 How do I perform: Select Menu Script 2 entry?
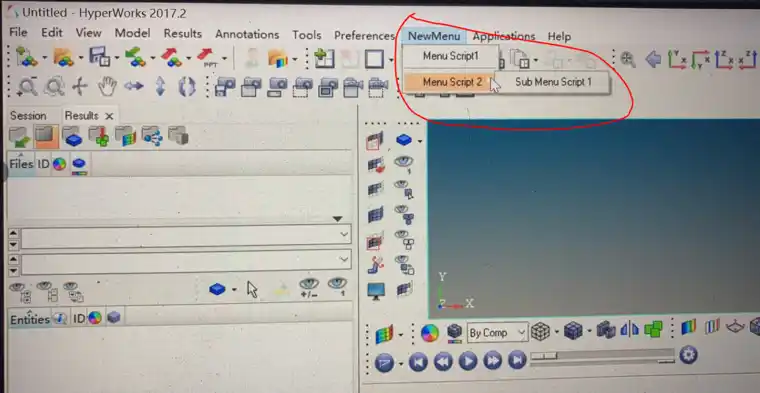pos(452,82)
